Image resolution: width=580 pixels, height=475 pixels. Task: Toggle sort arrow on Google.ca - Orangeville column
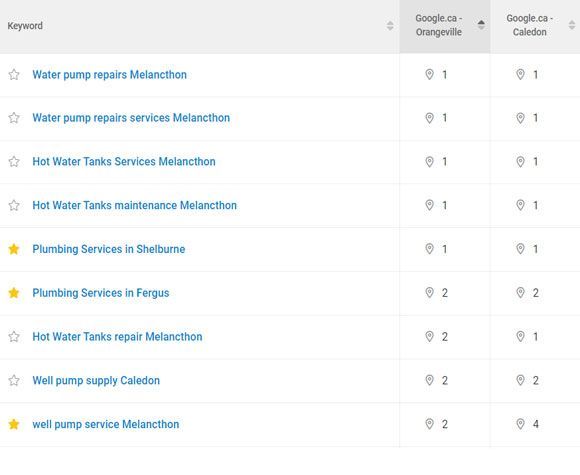481,25
